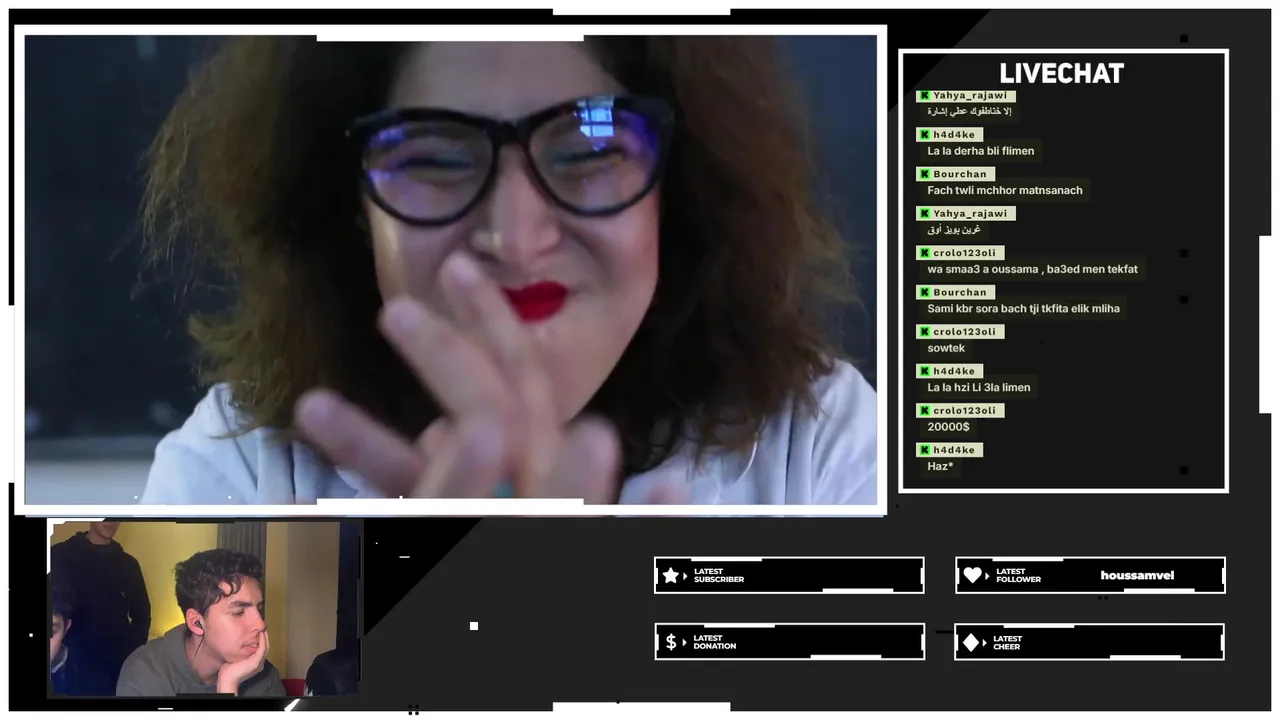
Task: Select the chat message 'sowtek'
Action: click(946, 348)
